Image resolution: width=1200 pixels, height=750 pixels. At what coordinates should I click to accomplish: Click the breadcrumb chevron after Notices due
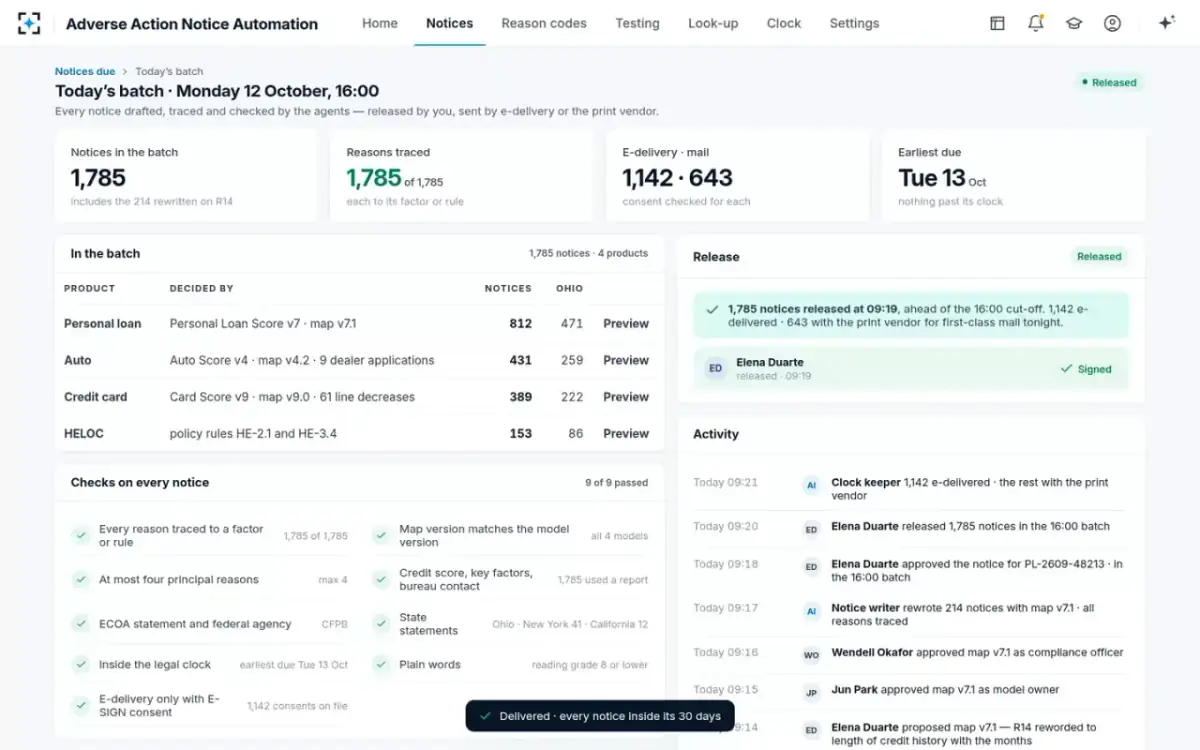click(125, 72)
